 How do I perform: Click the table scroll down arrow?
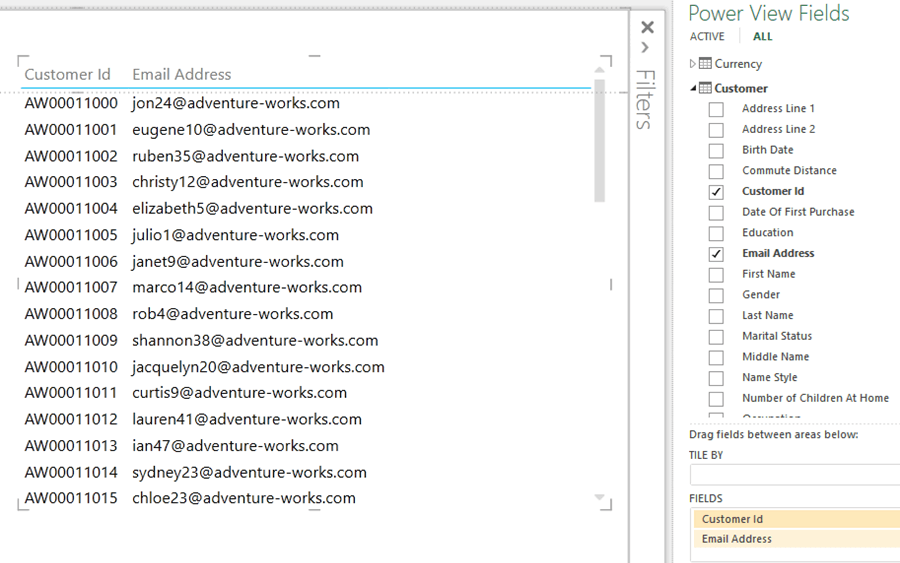tap(599, 497)
